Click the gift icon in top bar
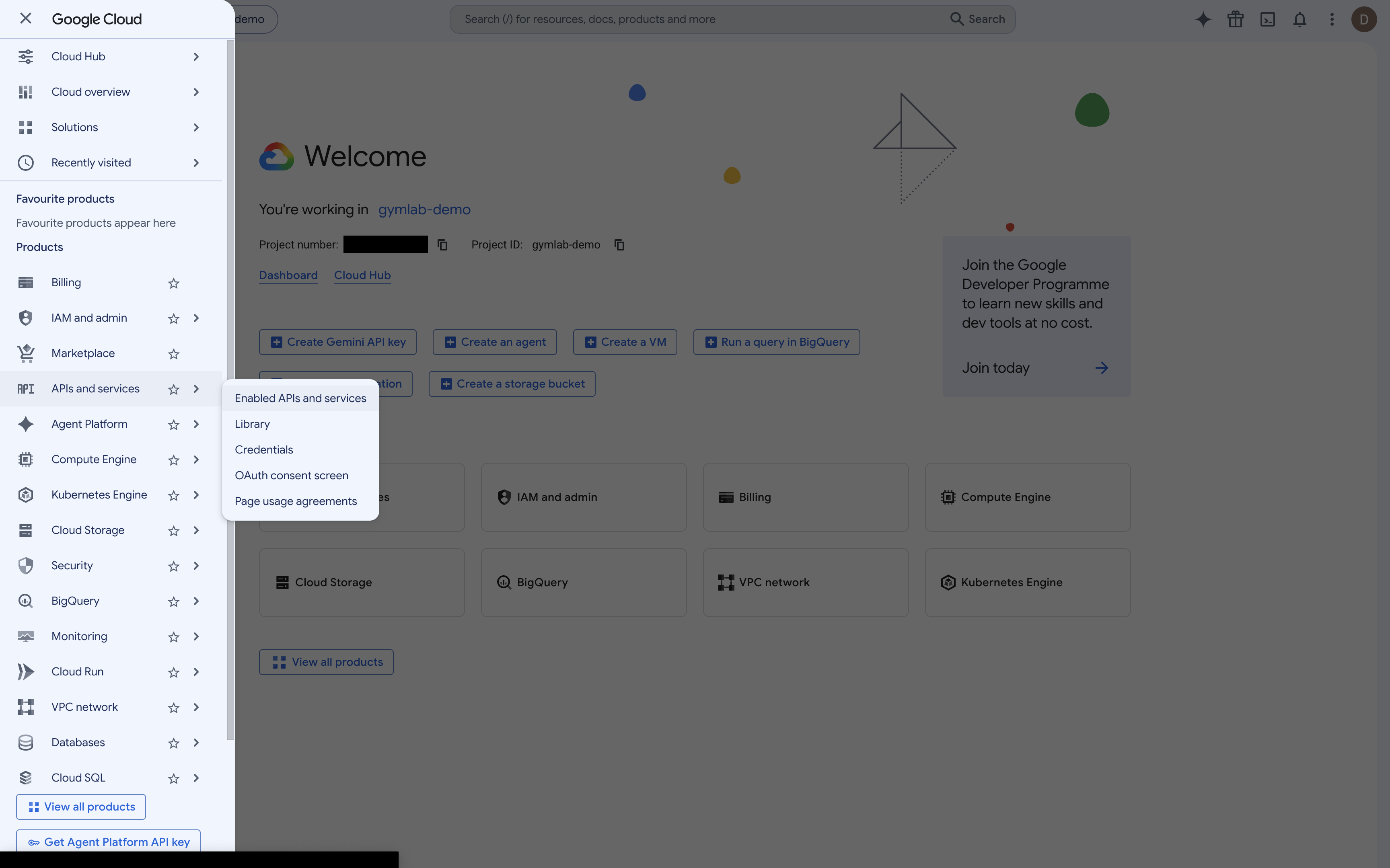Image resolution: width=1390 pixels, height=868 pixels. [1235, 20]
